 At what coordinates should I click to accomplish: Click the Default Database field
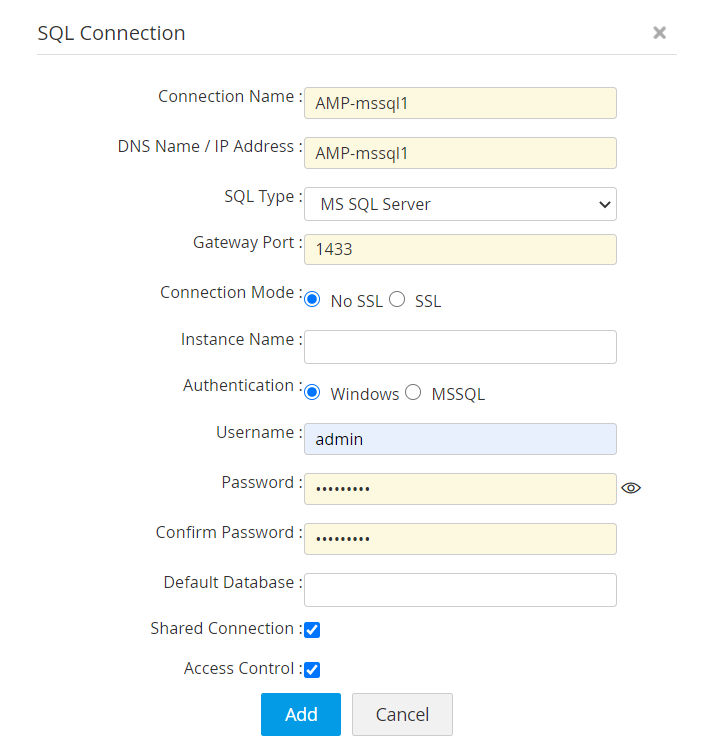pos(460,589)
